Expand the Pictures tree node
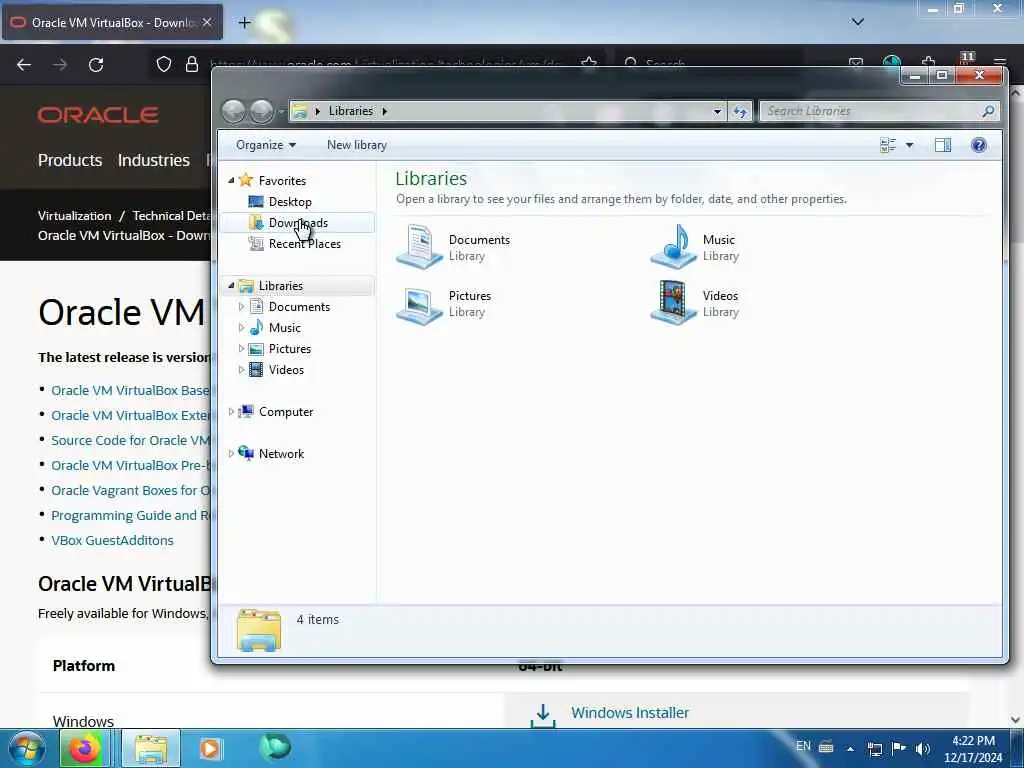The width and height of the screenshot is (1024, 768). (241, 349)
